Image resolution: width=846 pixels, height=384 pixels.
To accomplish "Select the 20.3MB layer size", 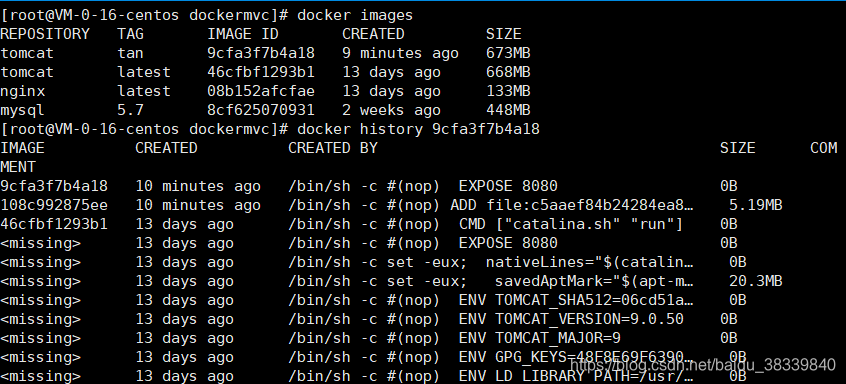I will 755,282.
